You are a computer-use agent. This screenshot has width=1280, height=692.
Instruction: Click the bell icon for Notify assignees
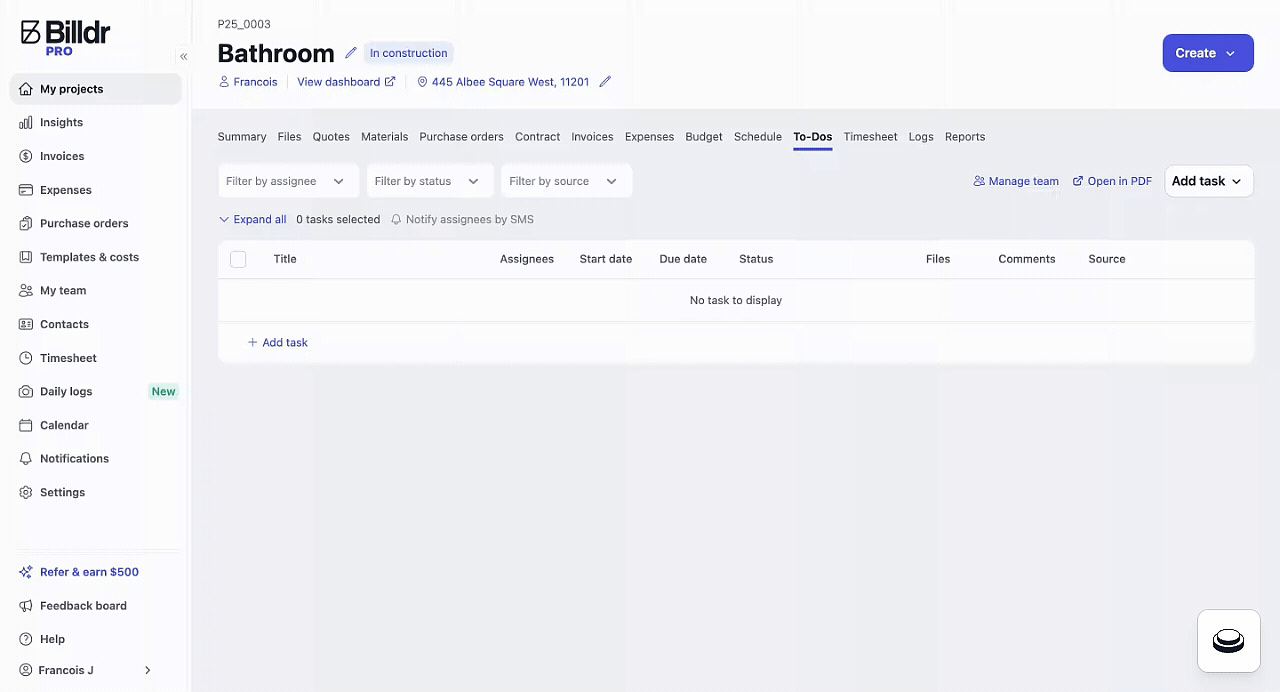click(396, 219)
